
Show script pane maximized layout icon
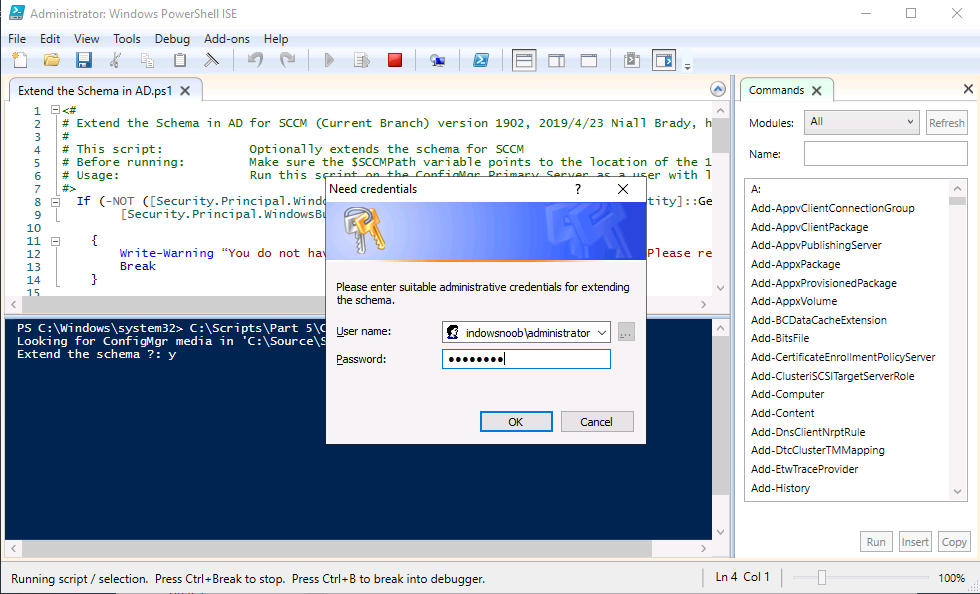pos(589,60)
